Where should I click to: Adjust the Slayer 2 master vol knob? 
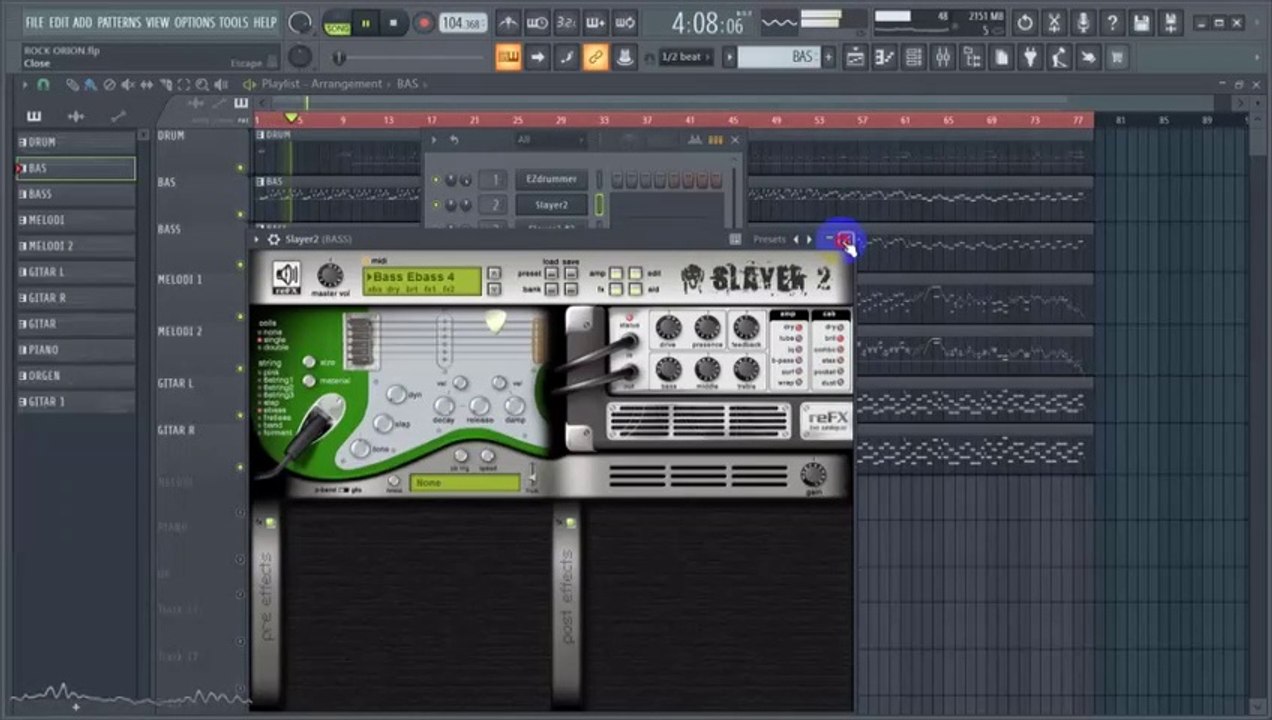[329, 274]
